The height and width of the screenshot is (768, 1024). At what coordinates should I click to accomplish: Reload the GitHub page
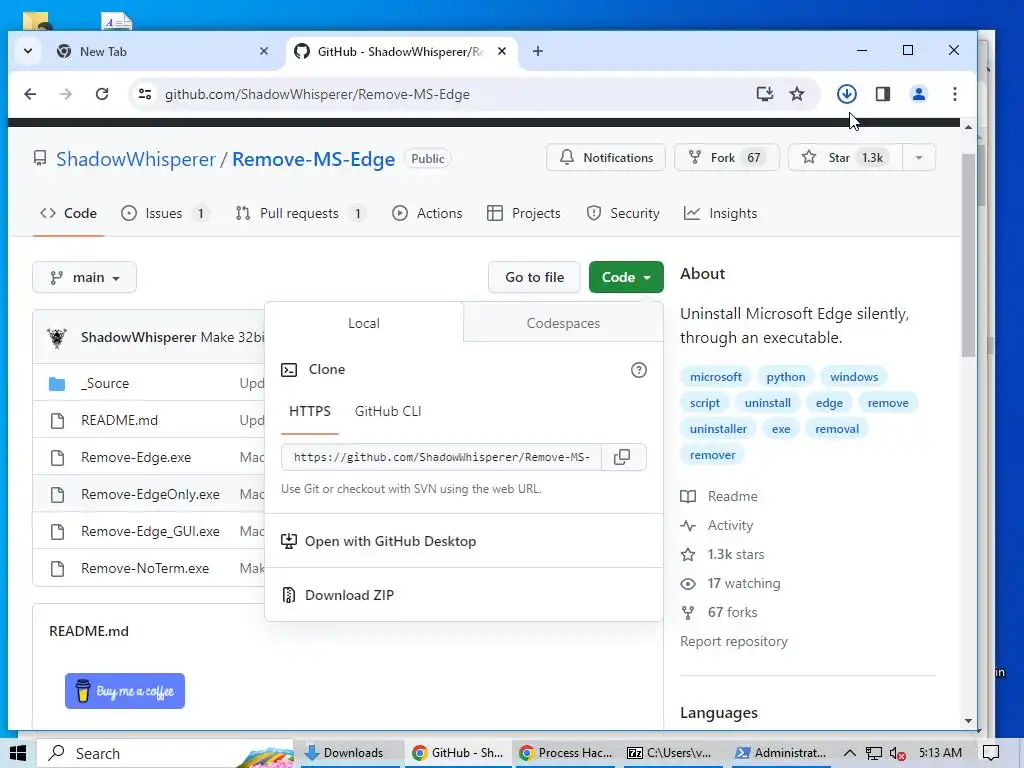point(102,94)
